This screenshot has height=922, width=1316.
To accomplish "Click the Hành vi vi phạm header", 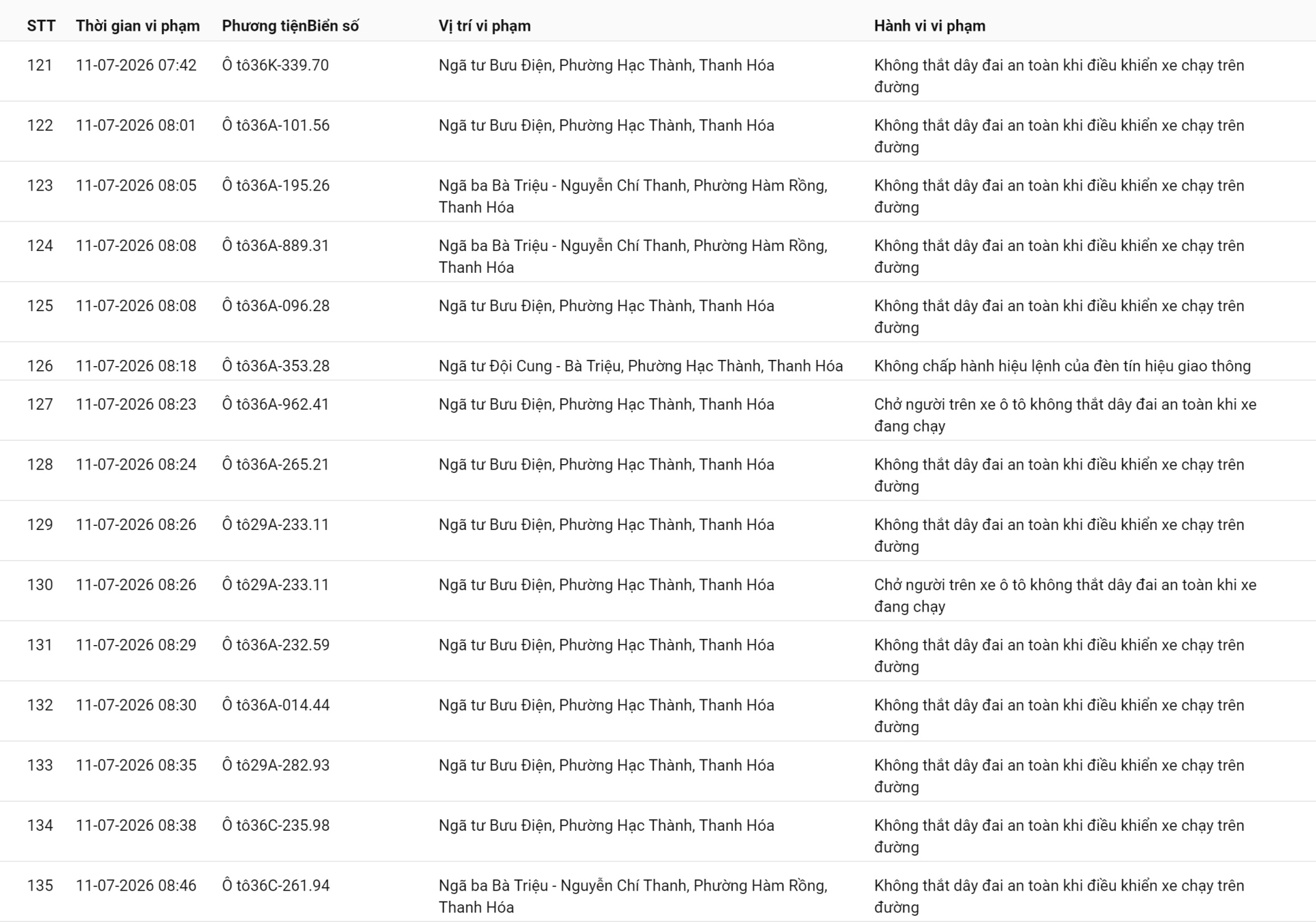I will pos(929,26).
